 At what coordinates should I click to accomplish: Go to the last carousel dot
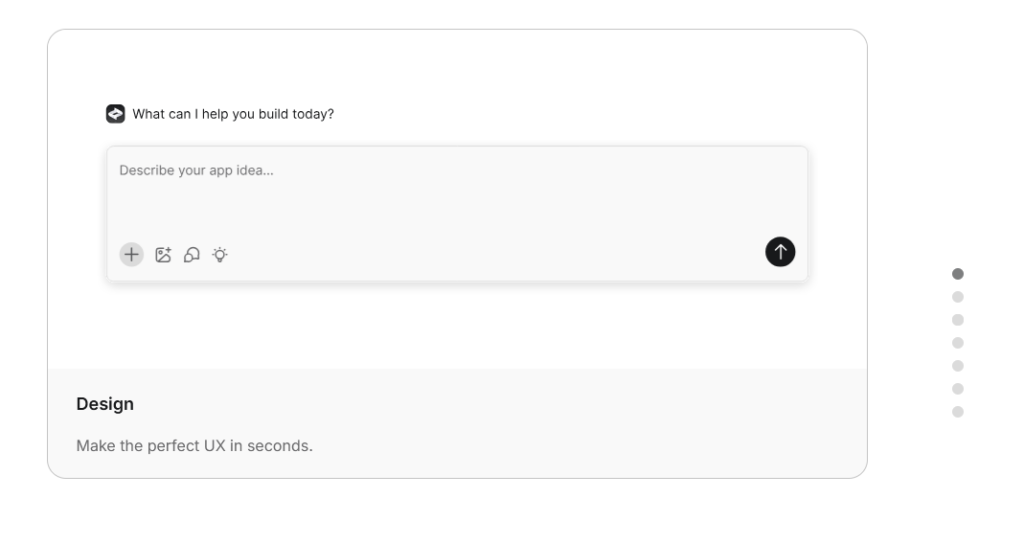[x=957, y=412]
